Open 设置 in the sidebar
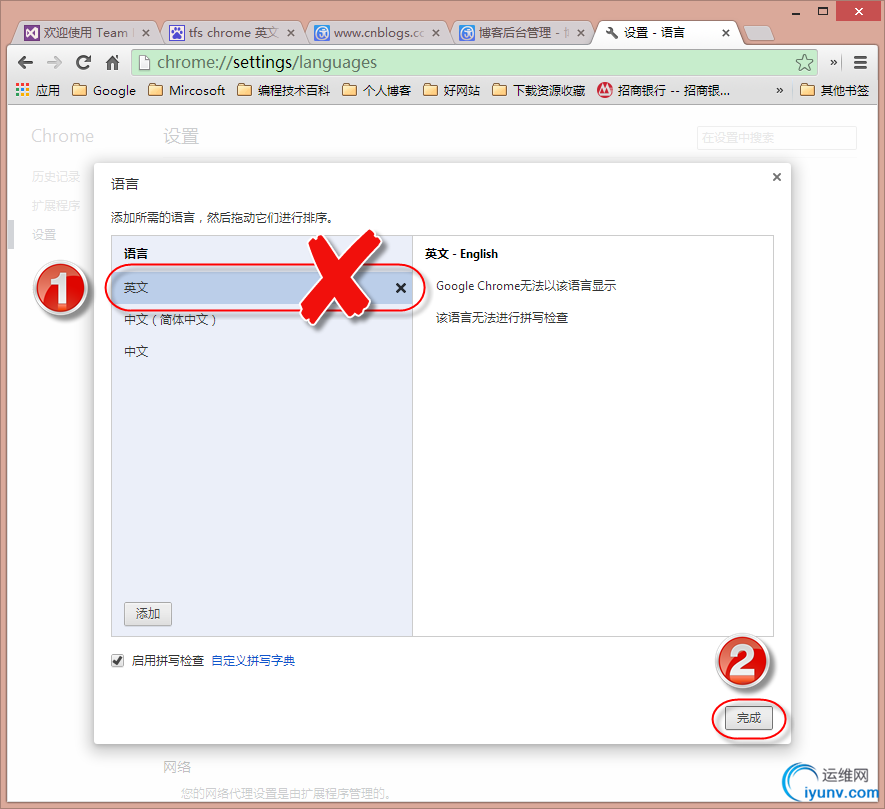Screen dimensions: 885x809 [x=44, y=235]
